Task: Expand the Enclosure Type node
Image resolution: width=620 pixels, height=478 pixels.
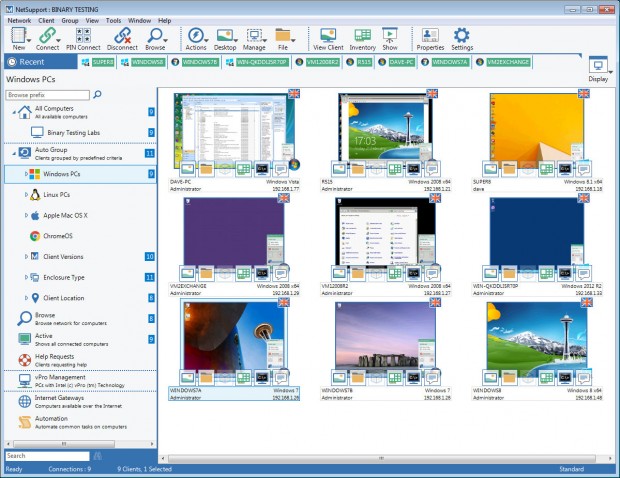Action: (26, 277)
